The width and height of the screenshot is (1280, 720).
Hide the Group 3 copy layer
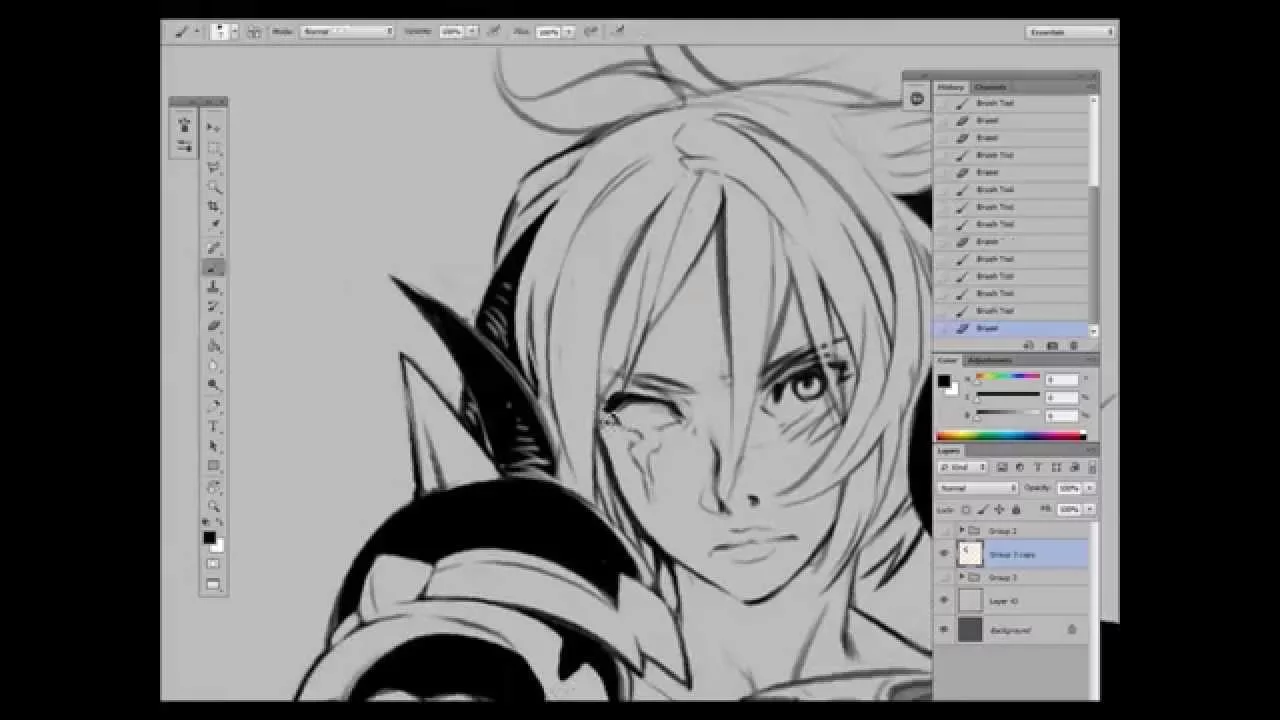pos(943,553)
